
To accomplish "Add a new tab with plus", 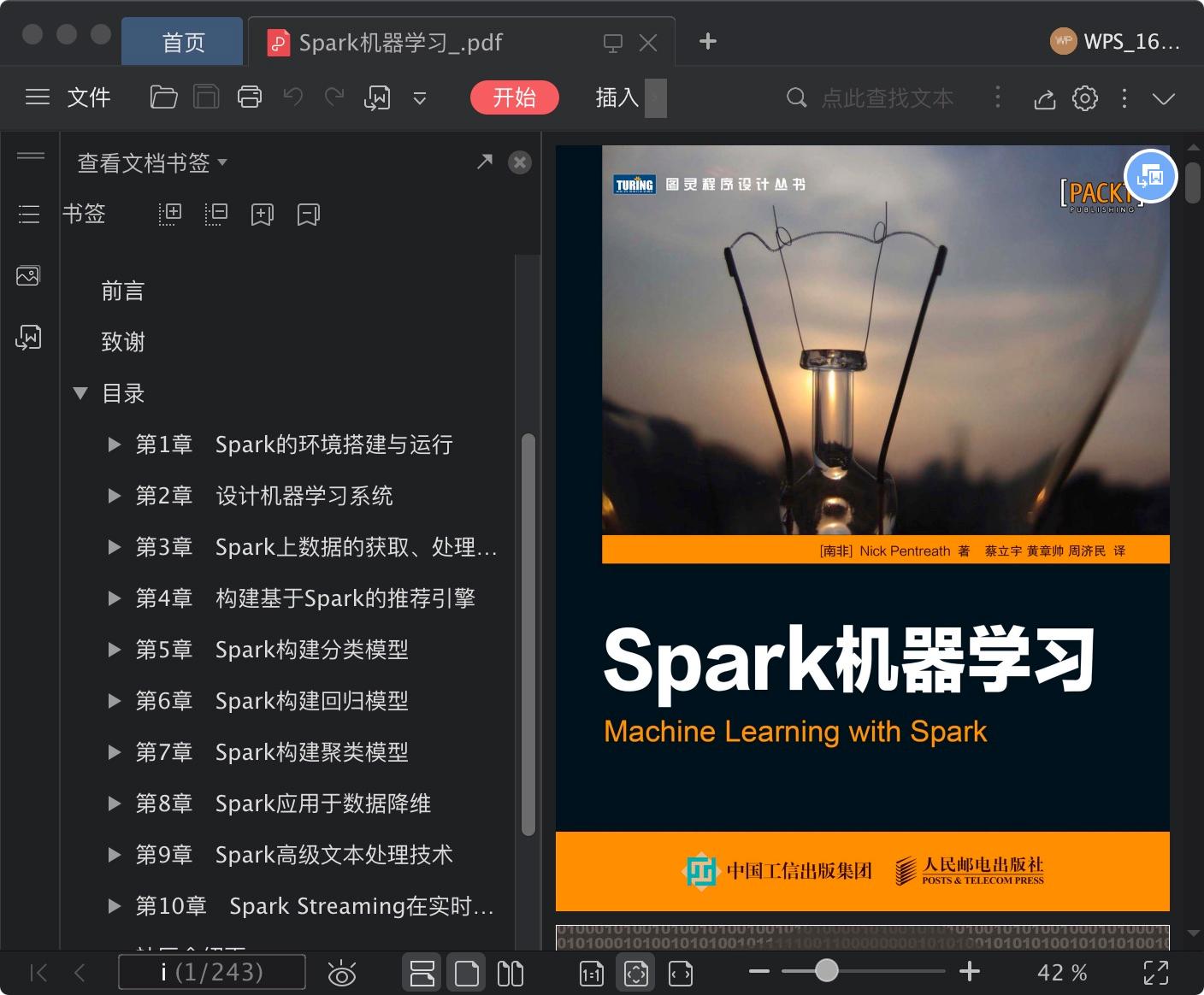I will click(708, 41).
